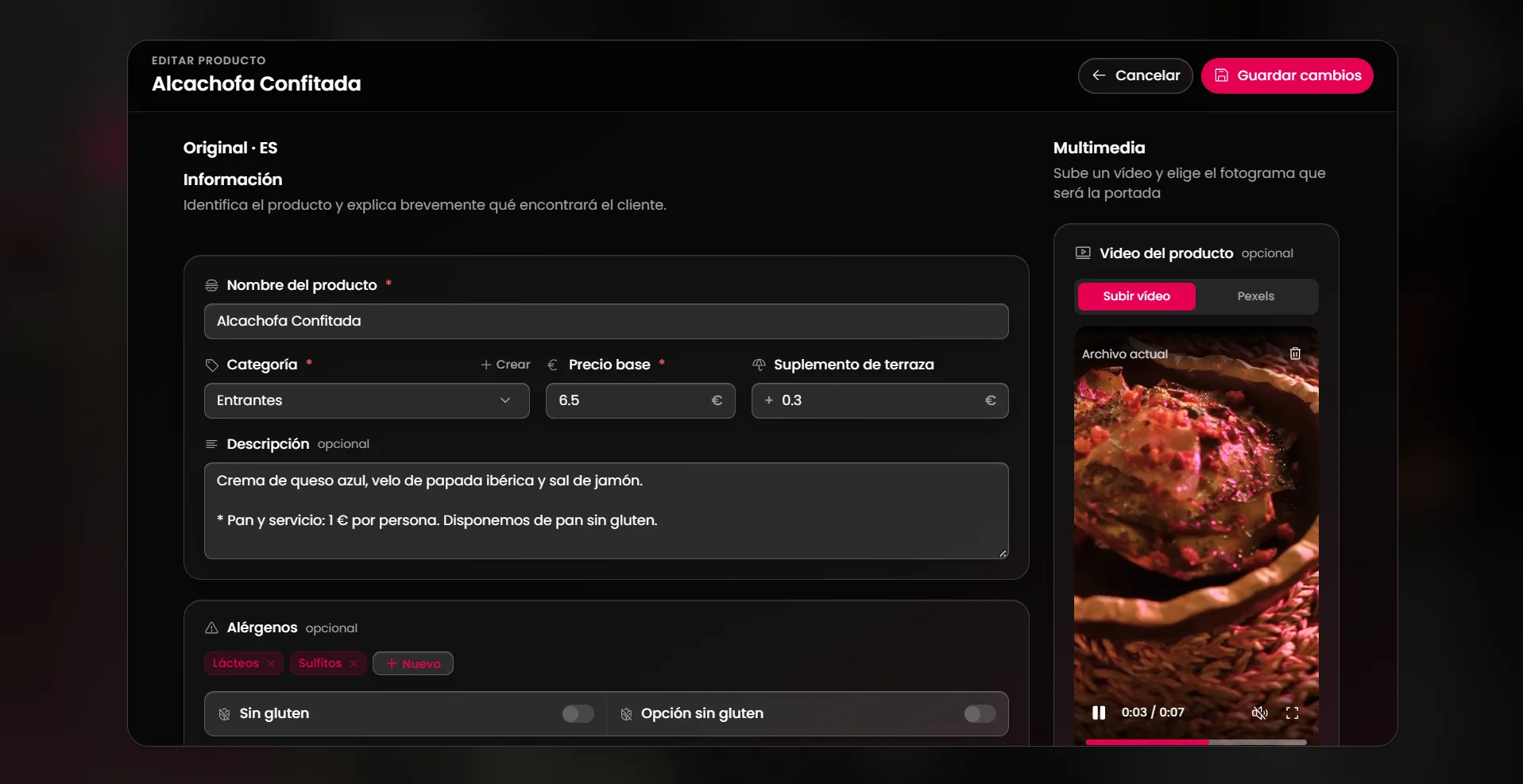The height and width of the screenshot is (784, 1523).
Task: Click the warning triangle icon beside Alérgenos
Action: tap(211, 628)
